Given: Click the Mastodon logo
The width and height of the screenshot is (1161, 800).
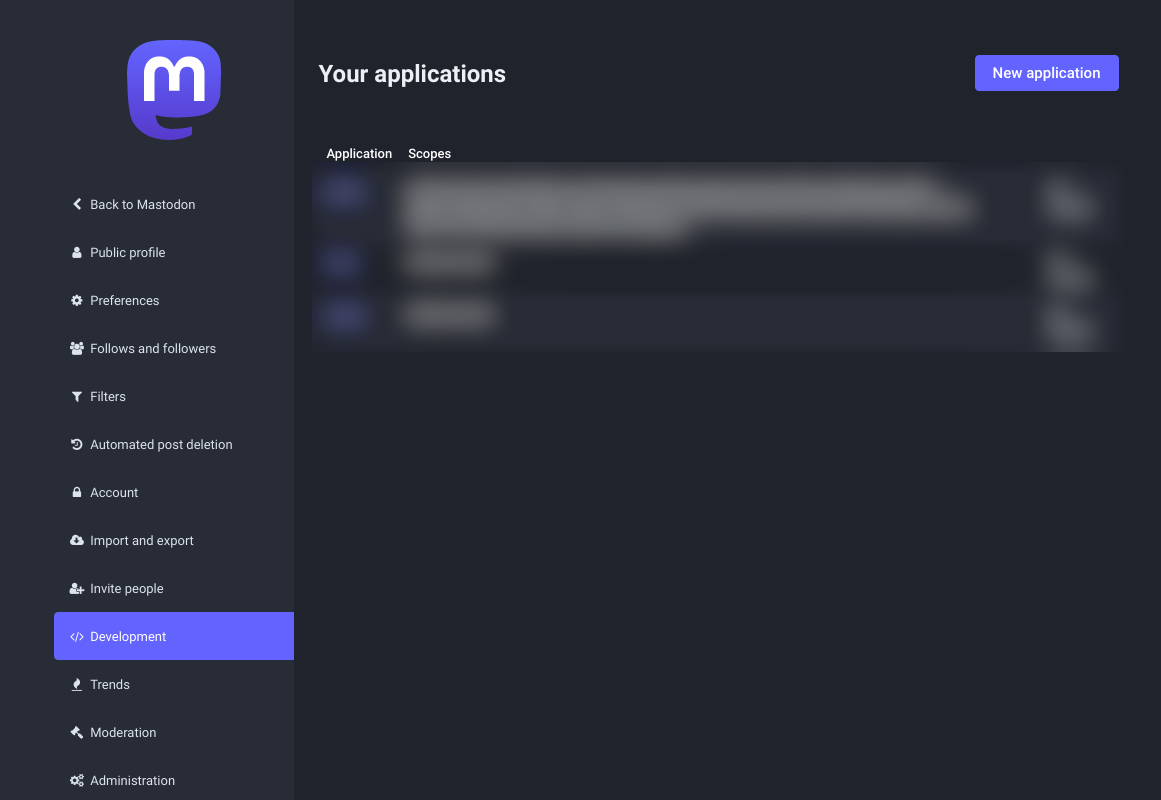Looking at the screenshot, I should [x=174, y=90].
